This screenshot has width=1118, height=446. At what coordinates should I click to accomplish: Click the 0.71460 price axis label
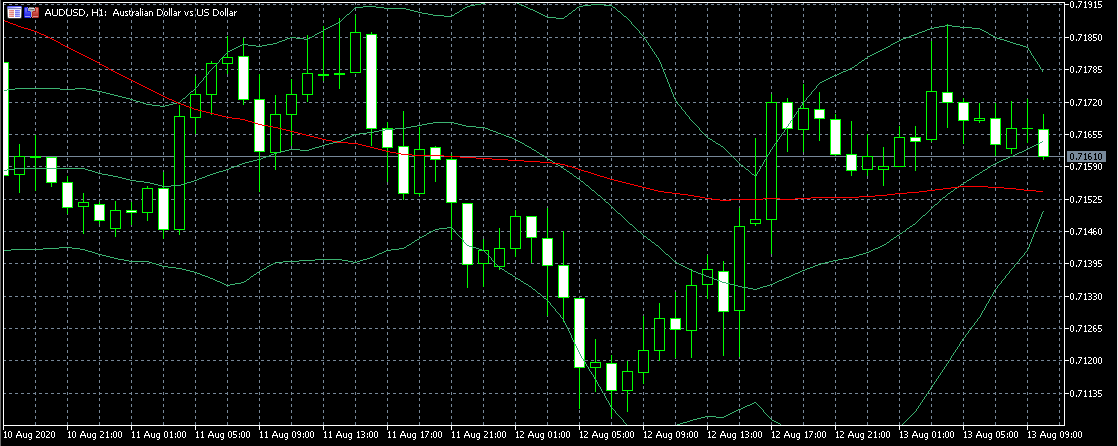pyautogui.click(x=1085, y=232)
